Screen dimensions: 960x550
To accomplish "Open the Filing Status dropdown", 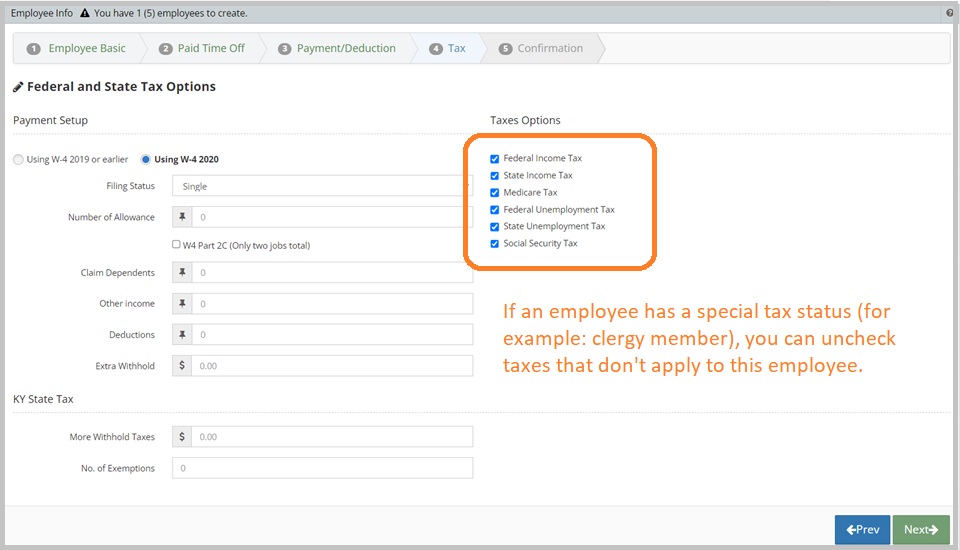I will 322,186.
